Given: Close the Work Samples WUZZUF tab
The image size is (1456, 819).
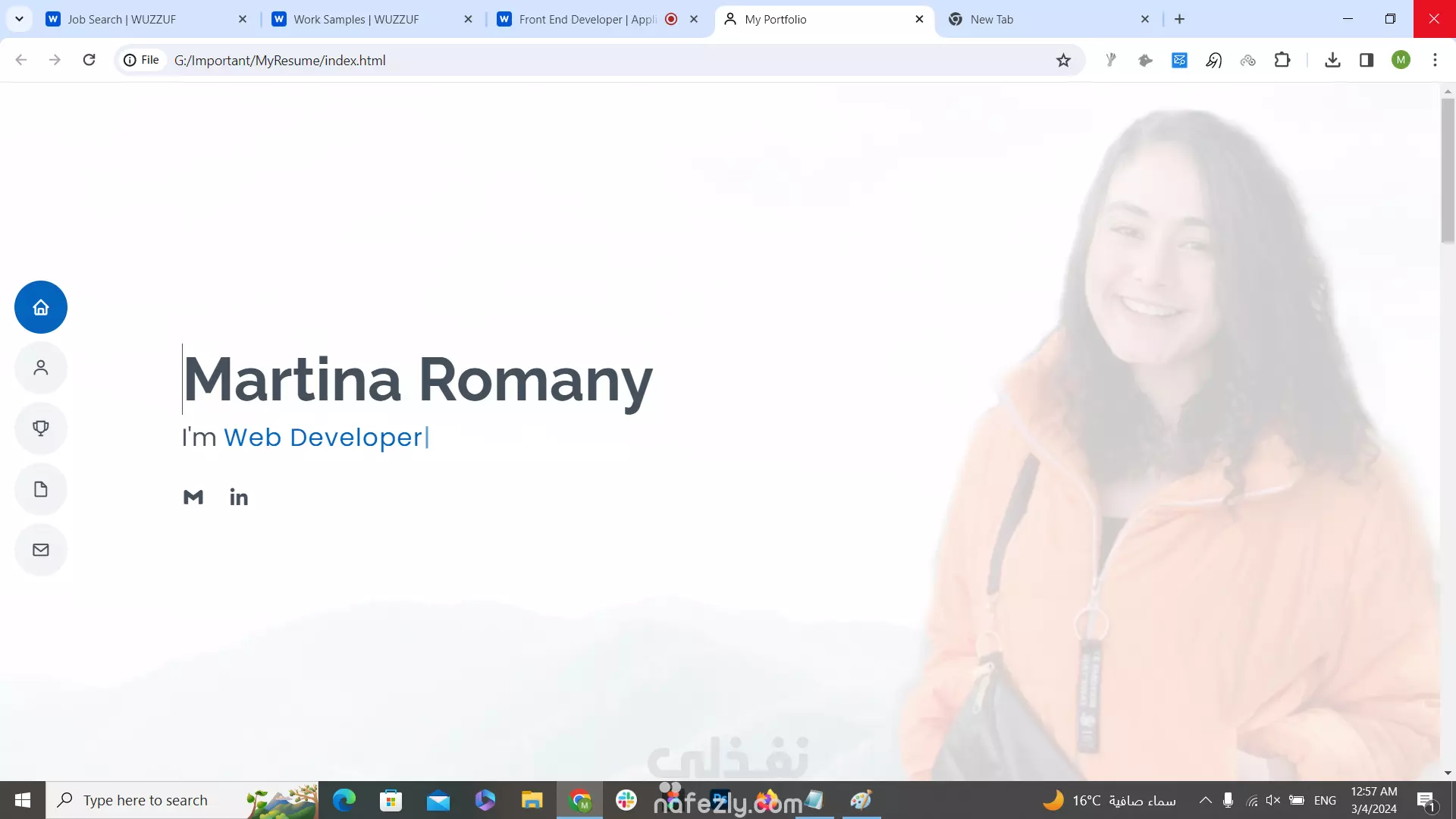Looking at the screenshot, I should (x=468, y=19).
